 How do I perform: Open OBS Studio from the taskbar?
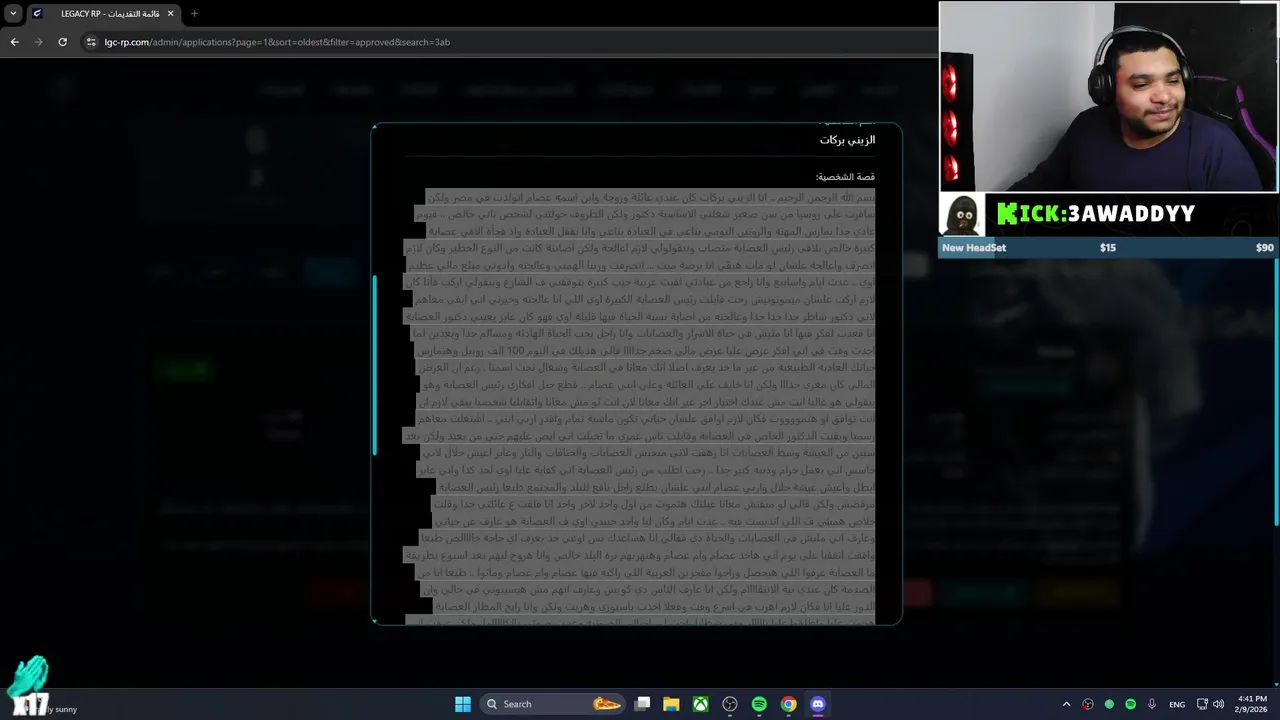click(730, 704)
